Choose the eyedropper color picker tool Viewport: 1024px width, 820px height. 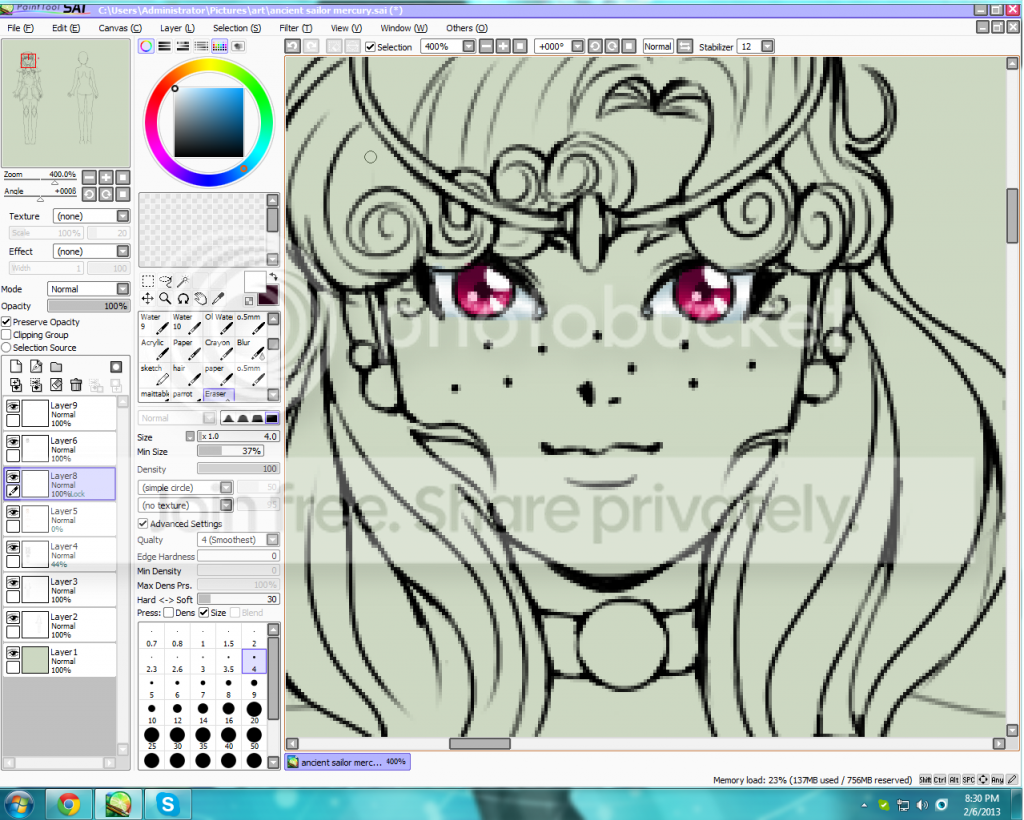point(218,298)
